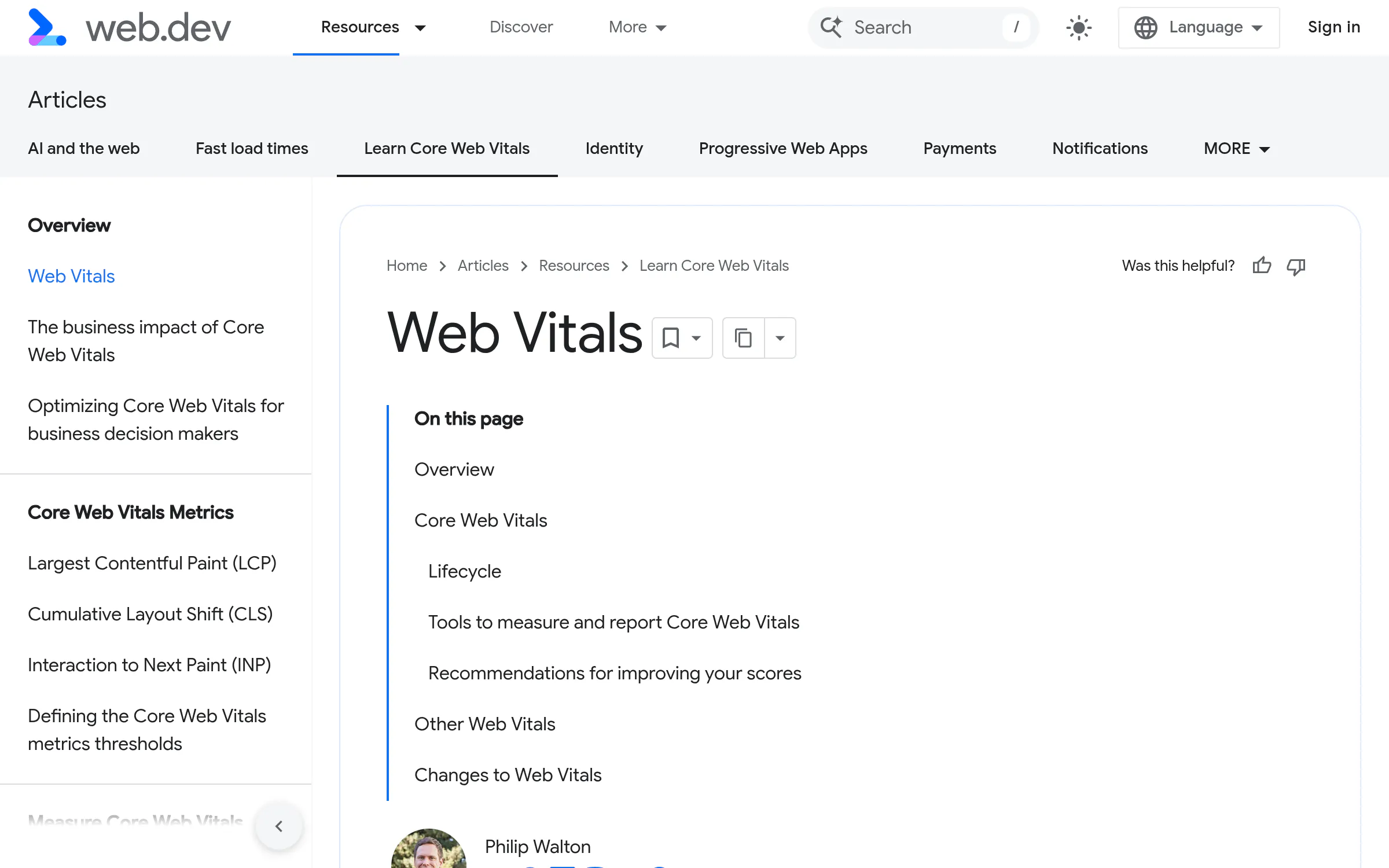The image size is (1389, 868).
Task: Click Learn Core Web Vitals breadcrumb
Action: click(714, 266)
